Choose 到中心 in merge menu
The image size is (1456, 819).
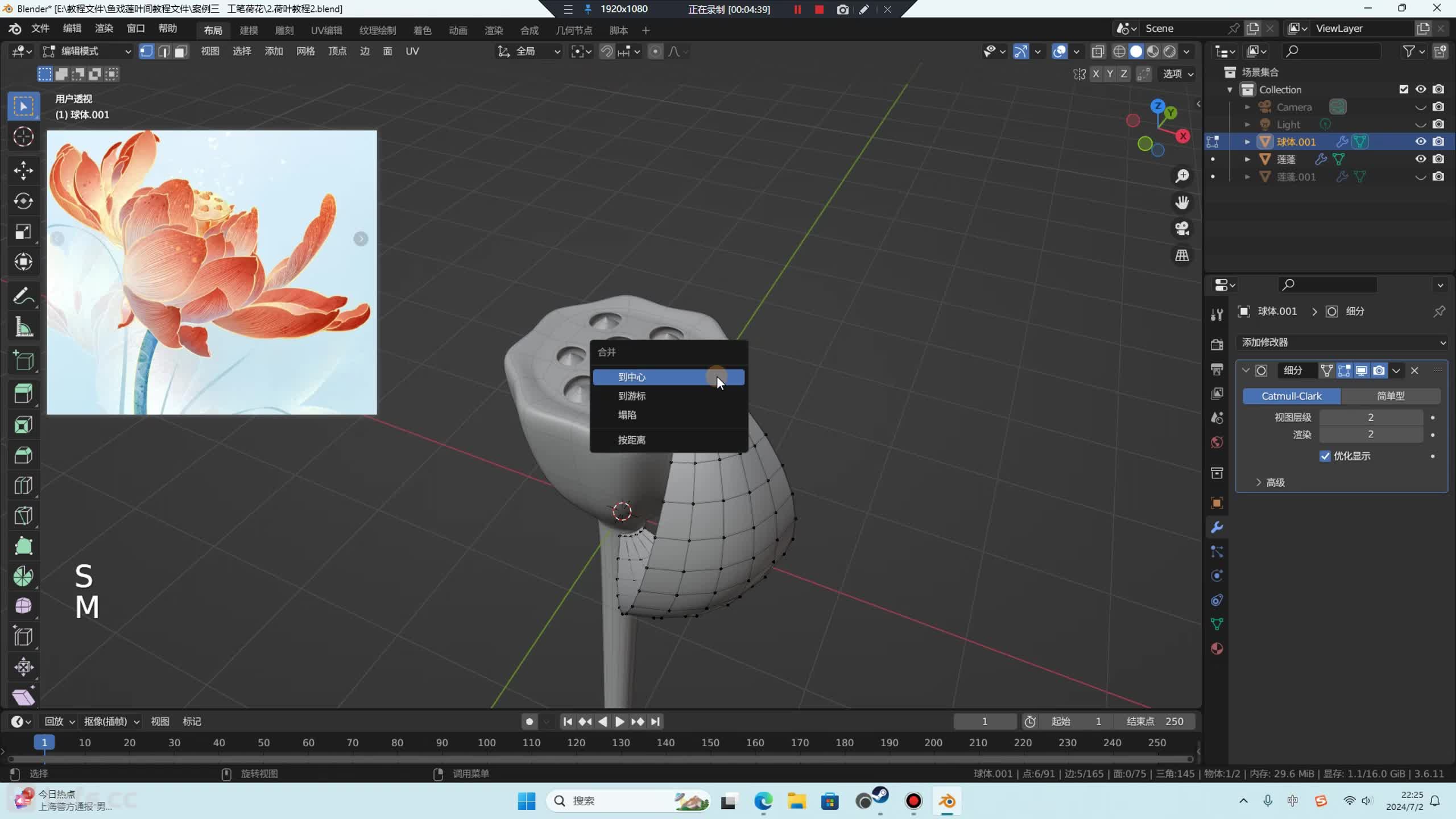[668, 377]
